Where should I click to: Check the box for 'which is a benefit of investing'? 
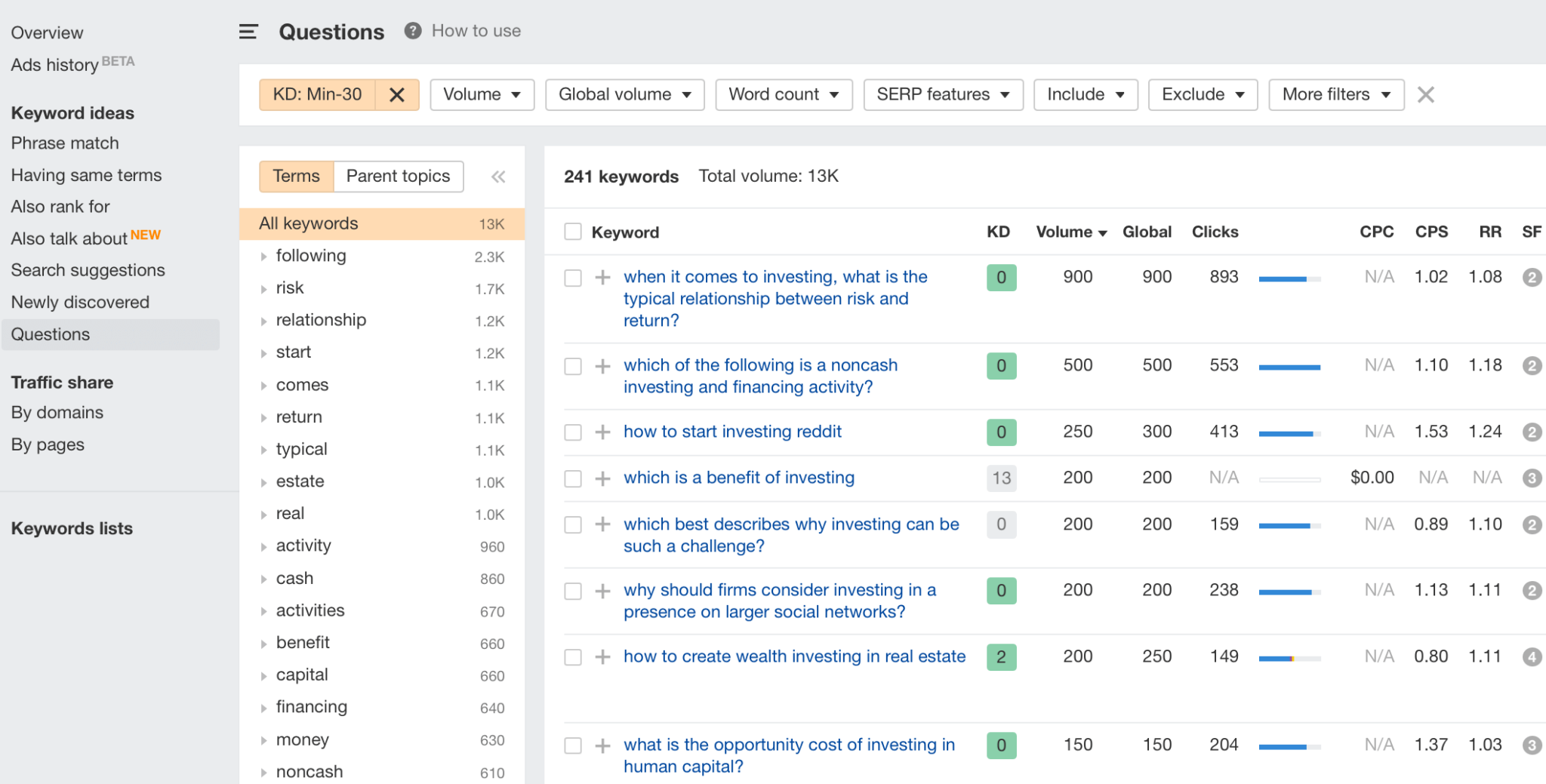click(x=573, y=478)
